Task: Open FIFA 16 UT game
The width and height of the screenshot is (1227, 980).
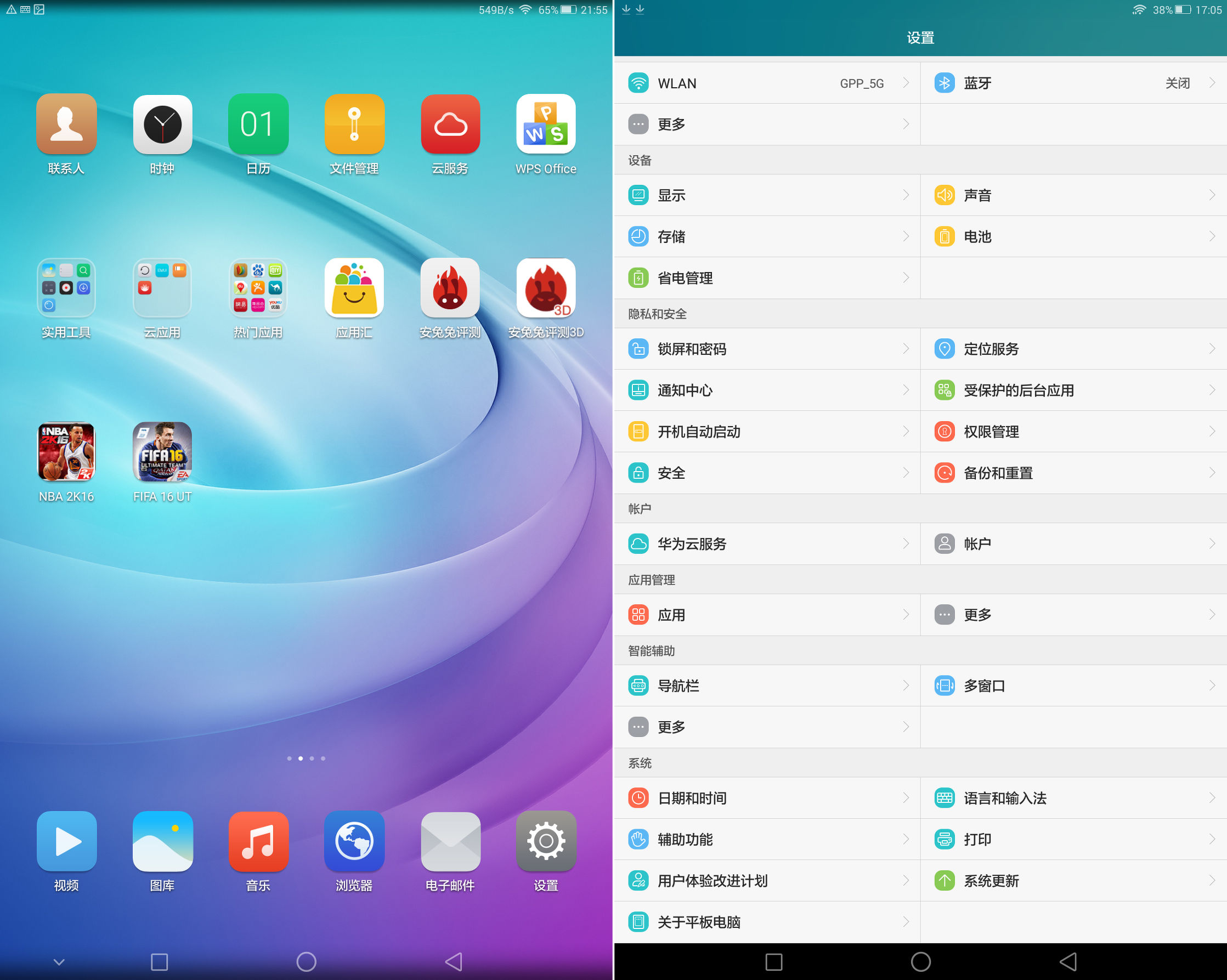Action: [162, 452]
